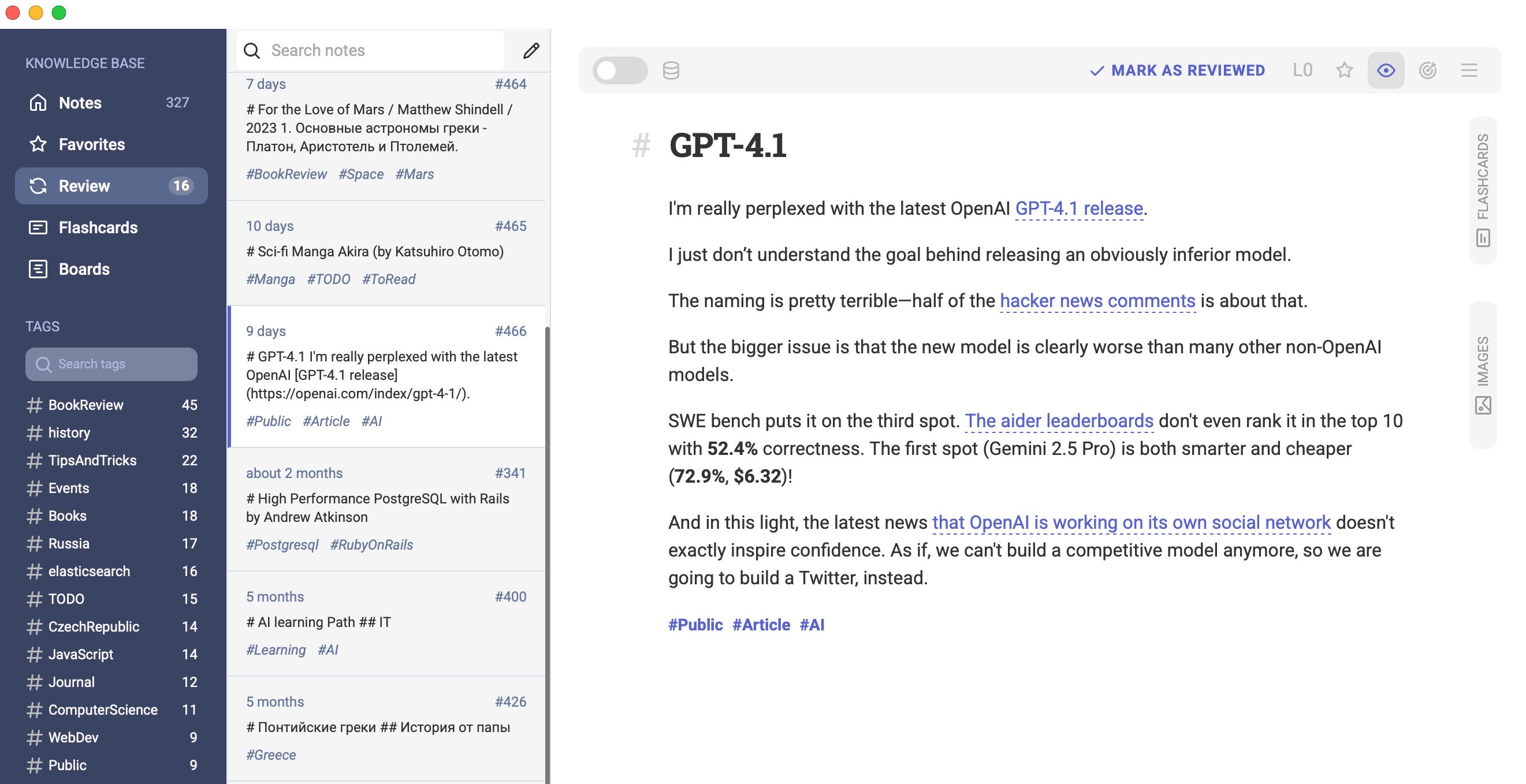The height and width of the screenshot is (784, 1526).
Task: Open the hacker news comments link
Action: click(x=1097, y=301)
